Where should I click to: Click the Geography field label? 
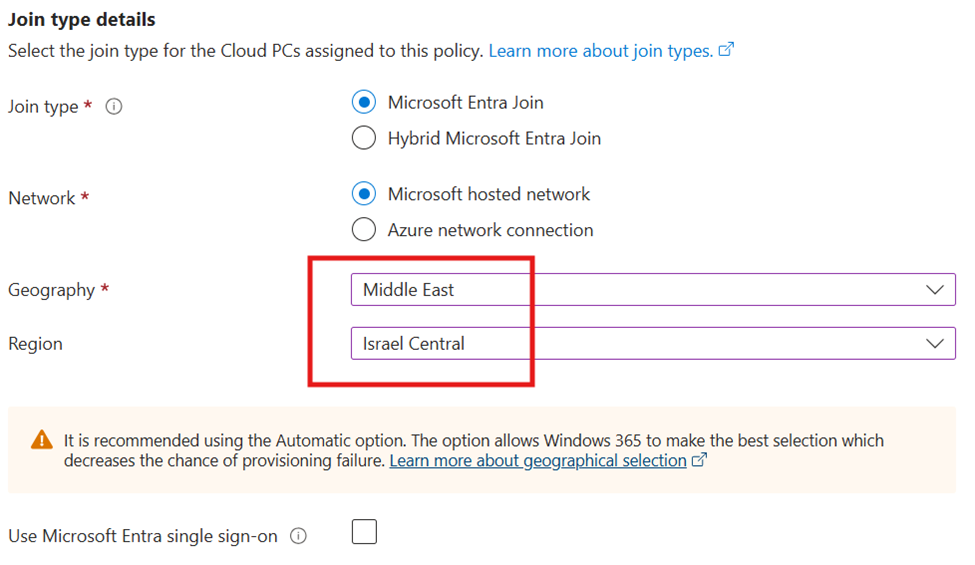click(x=52, y=290)
